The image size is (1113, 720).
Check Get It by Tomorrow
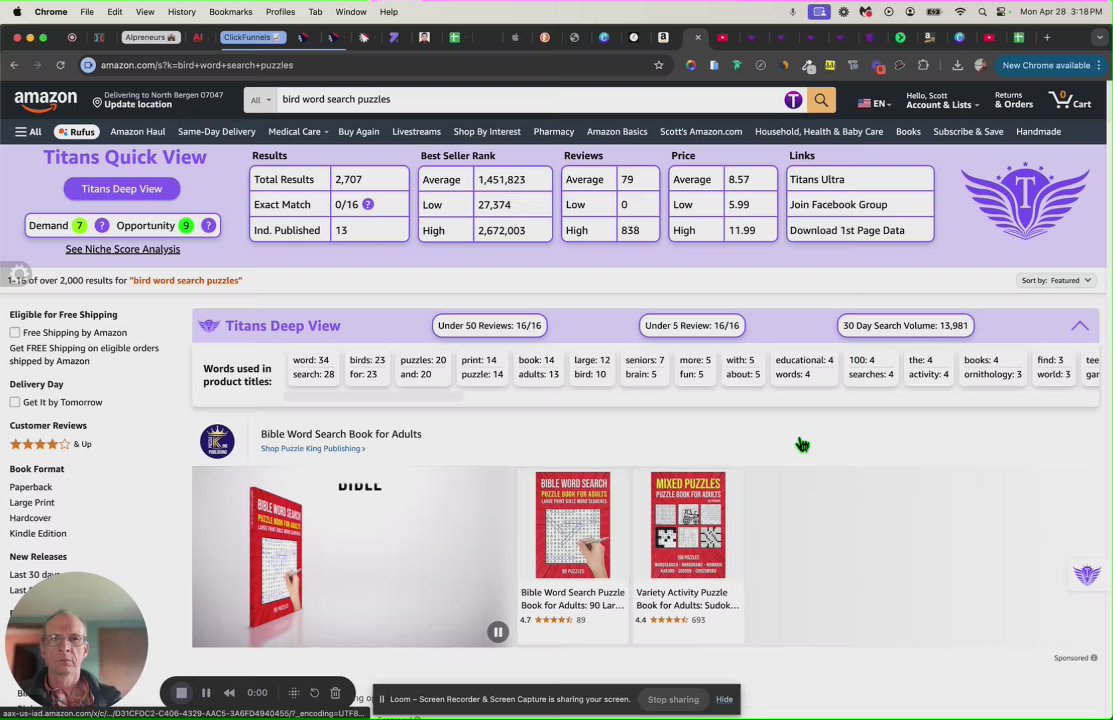[15, 402]
